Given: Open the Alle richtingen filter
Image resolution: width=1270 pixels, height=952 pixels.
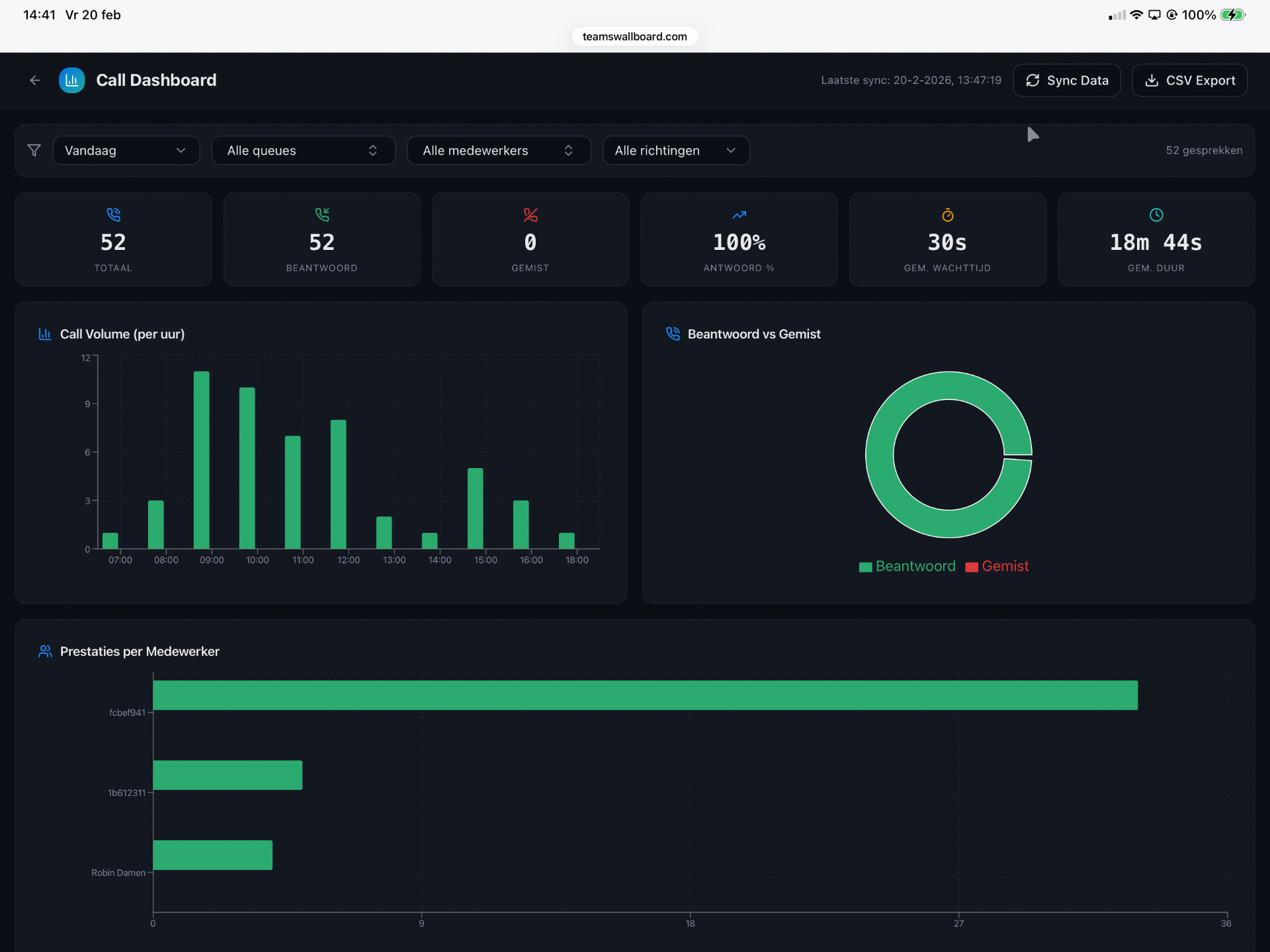Looking at the screenshot, I should tap(675, 150).
